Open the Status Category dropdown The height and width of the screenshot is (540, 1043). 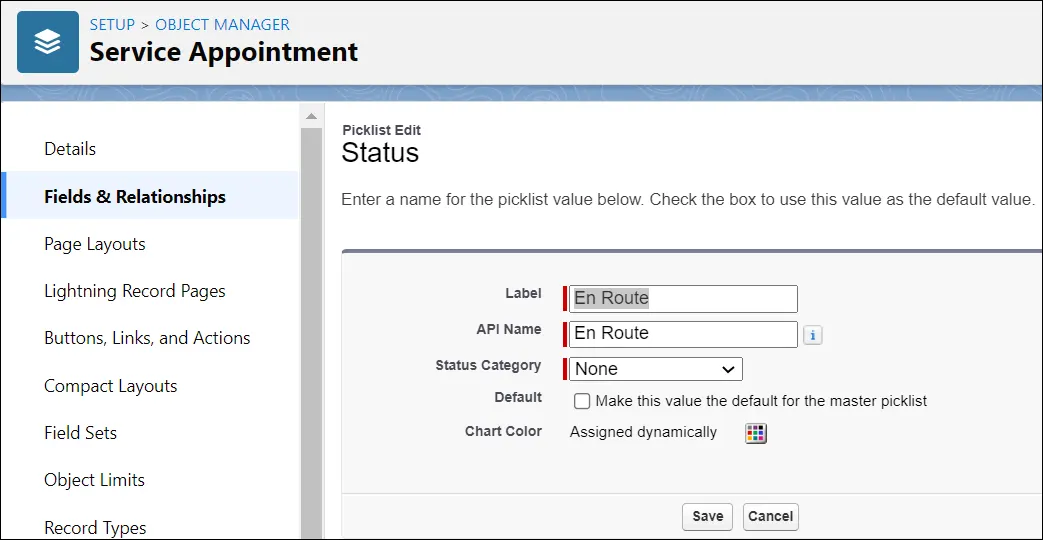pos(656,369)
